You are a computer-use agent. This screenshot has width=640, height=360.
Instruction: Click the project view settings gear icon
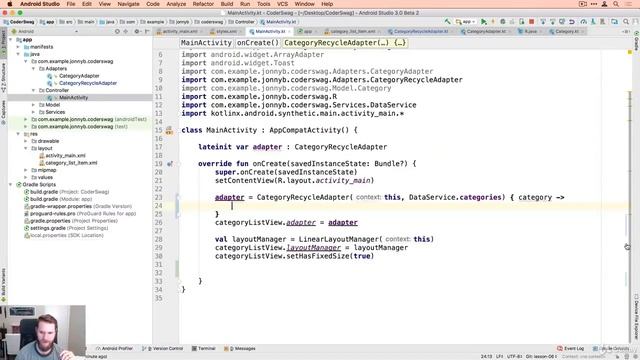(x=137, y=31)
